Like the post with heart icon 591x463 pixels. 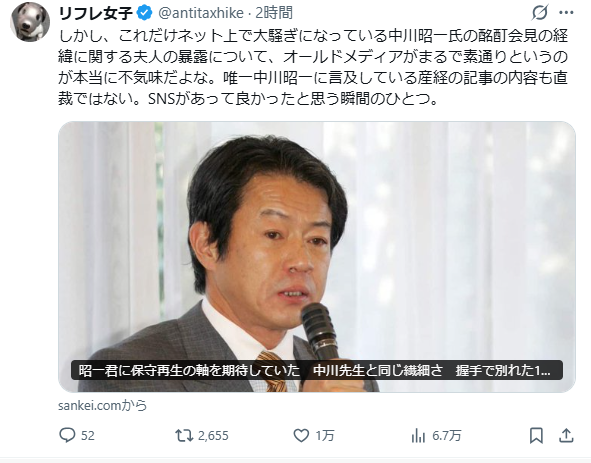(x=301, y=436)
